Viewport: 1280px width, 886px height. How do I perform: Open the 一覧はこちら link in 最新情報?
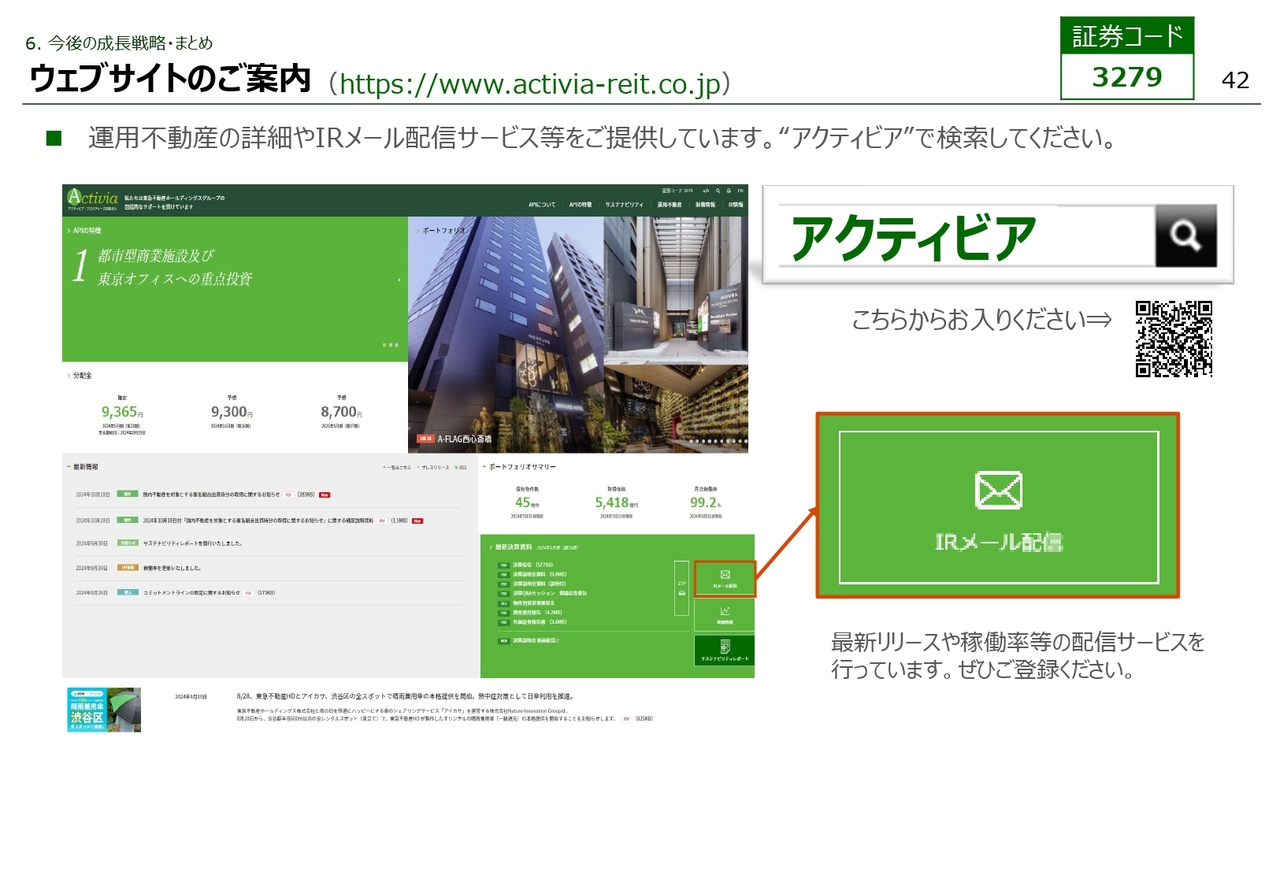tap(398, 467)
